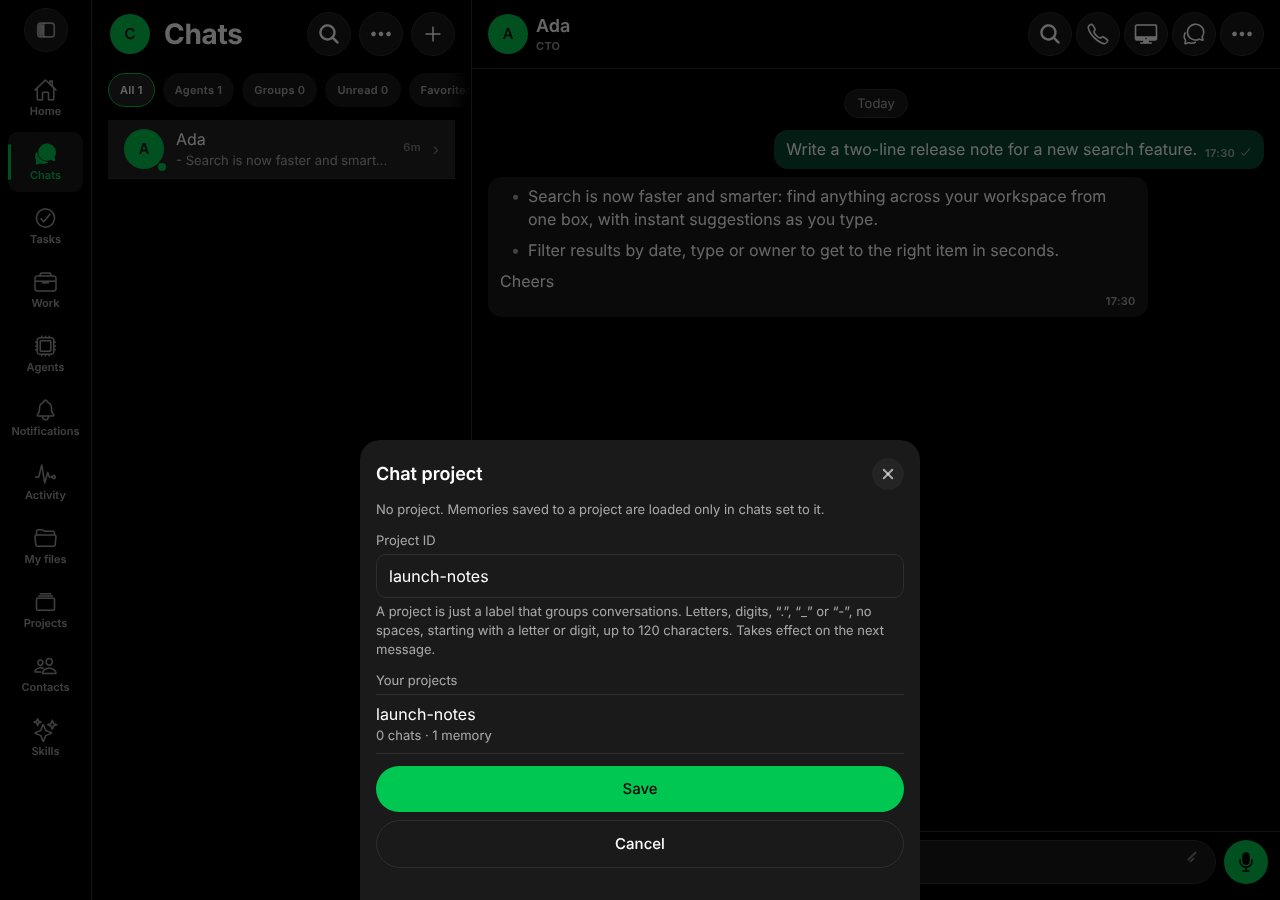The width and height of the screenshot is (1280, 900).
Task: Open Skills in the sidebar
Action: tap(45, 738)
